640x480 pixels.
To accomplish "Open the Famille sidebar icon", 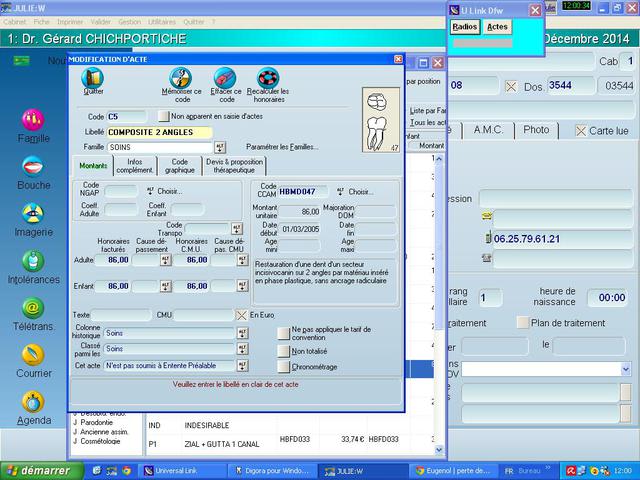I will 33,119.
